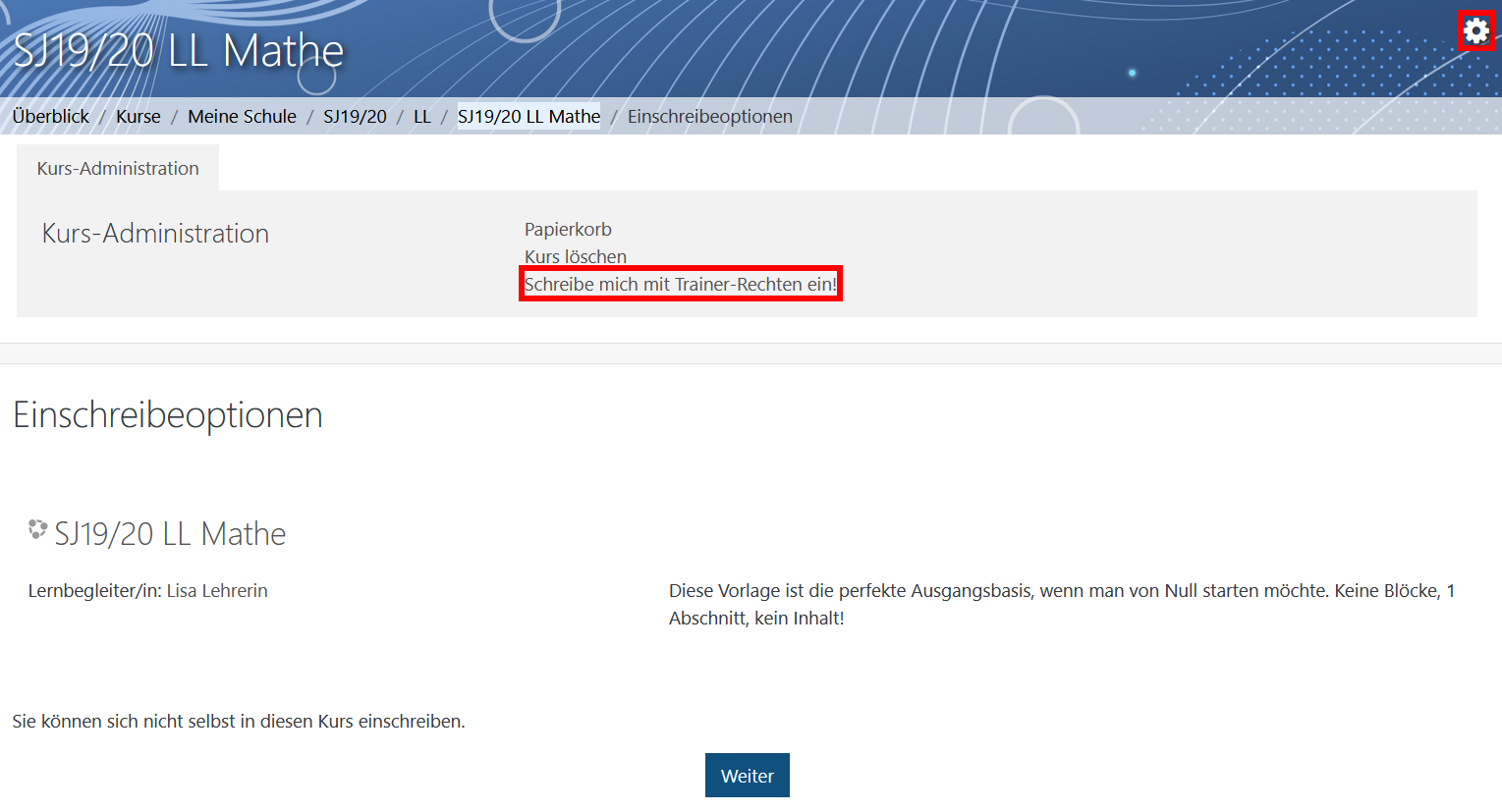Open the gear settings menu

coord(1474,31)
